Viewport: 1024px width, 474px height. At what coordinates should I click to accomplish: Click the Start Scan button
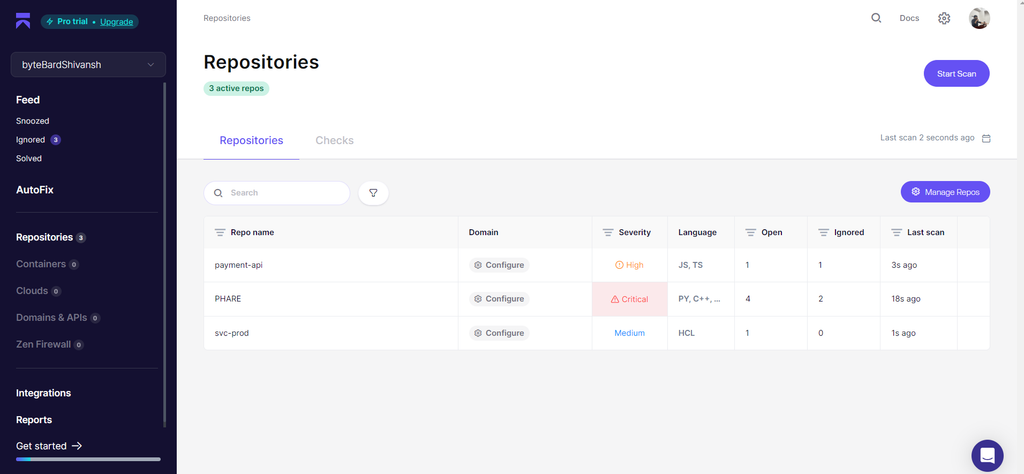pos(957,74)
